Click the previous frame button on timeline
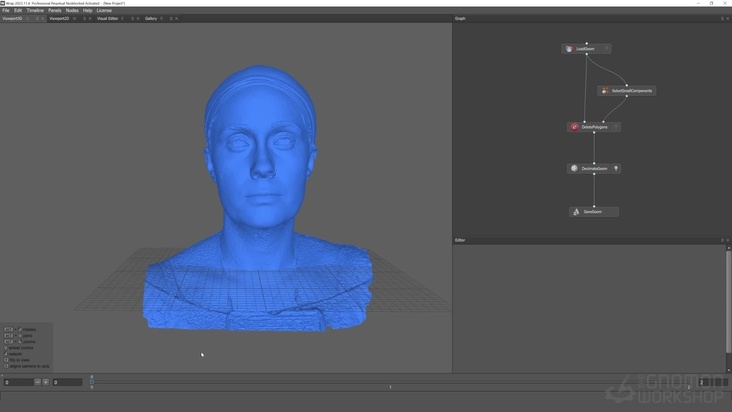732x412 pixels. [38, 382]
